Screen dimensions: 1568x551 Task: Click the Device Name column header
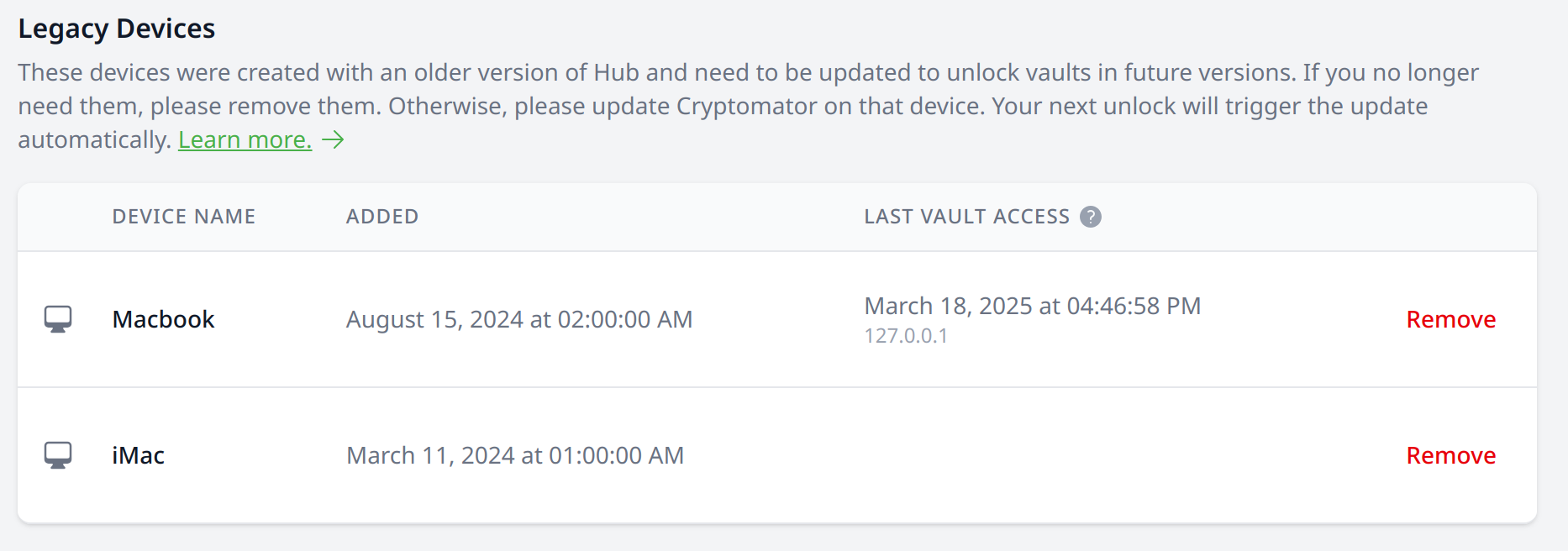pos(184,217)
